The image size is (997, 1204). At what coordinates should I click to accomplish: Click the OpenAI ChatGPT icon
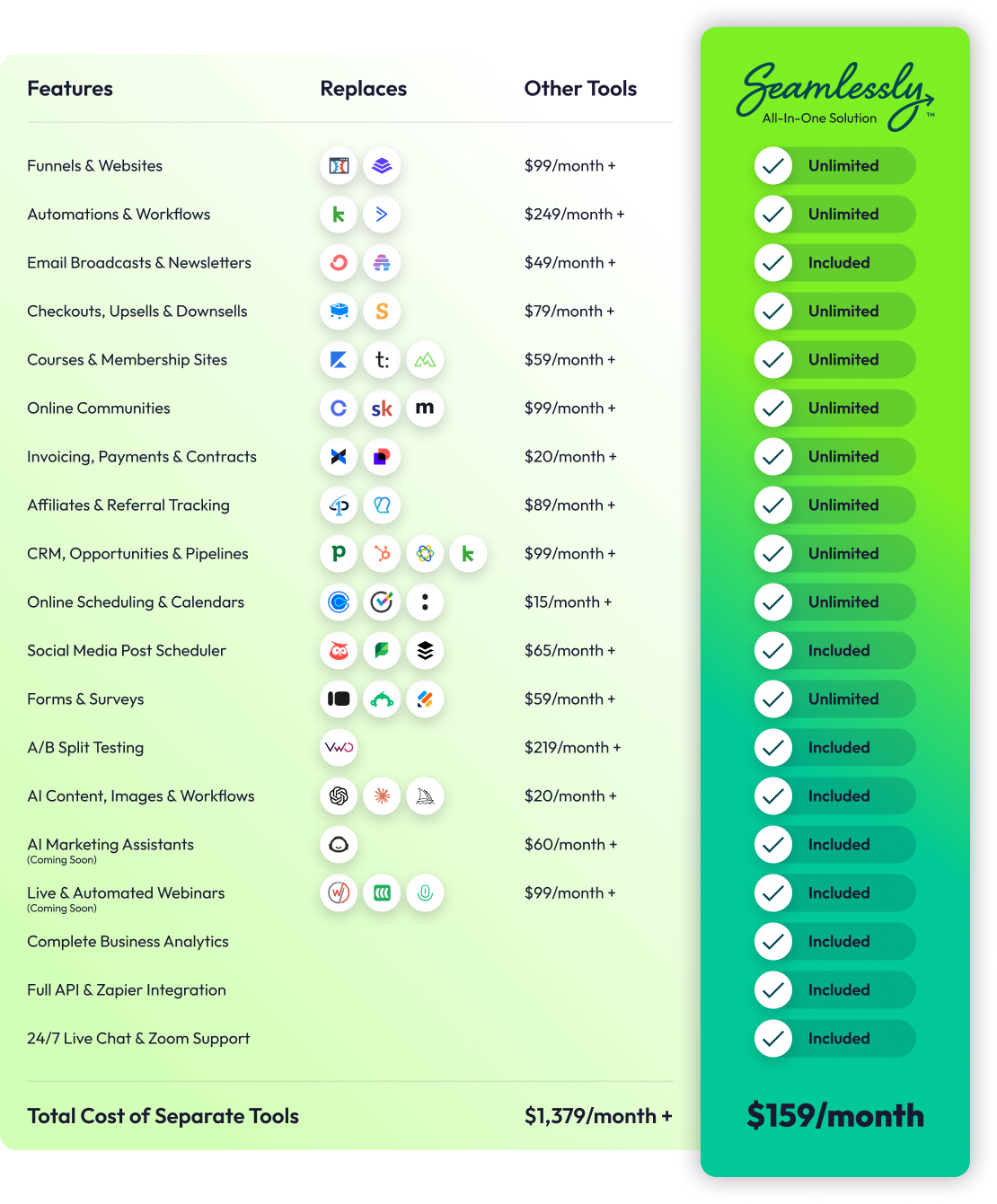pos(339,796)
